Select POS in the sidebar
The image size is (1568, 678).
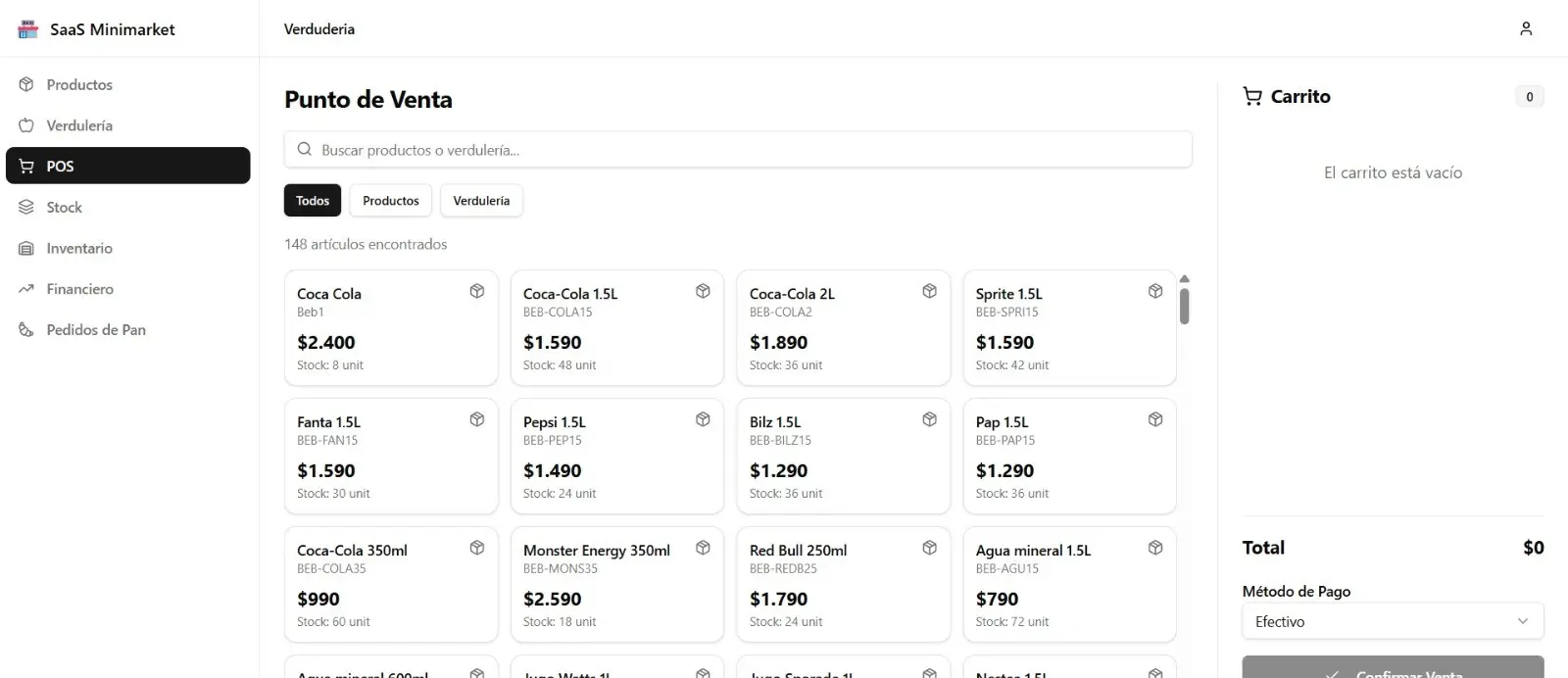[128, 166]
